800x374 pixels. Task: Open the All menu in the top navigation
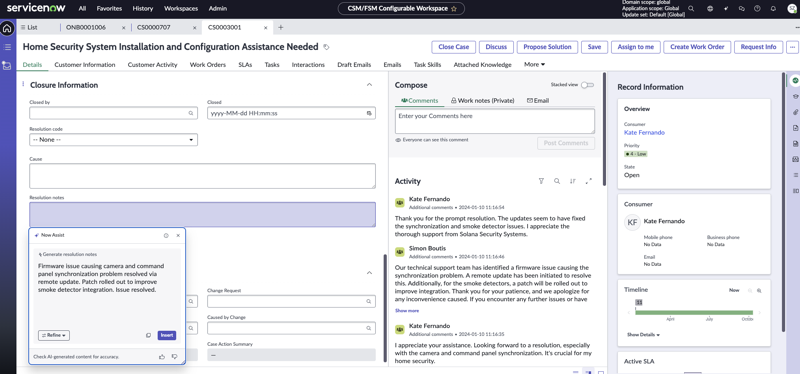pyautogui.click(x=83, y=9)
